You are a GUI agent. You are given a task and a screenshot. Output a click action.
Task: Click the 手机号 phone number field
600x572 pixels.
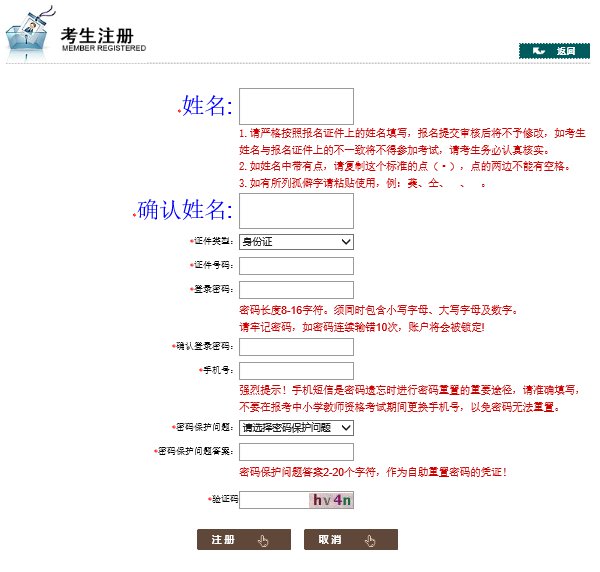297,371
